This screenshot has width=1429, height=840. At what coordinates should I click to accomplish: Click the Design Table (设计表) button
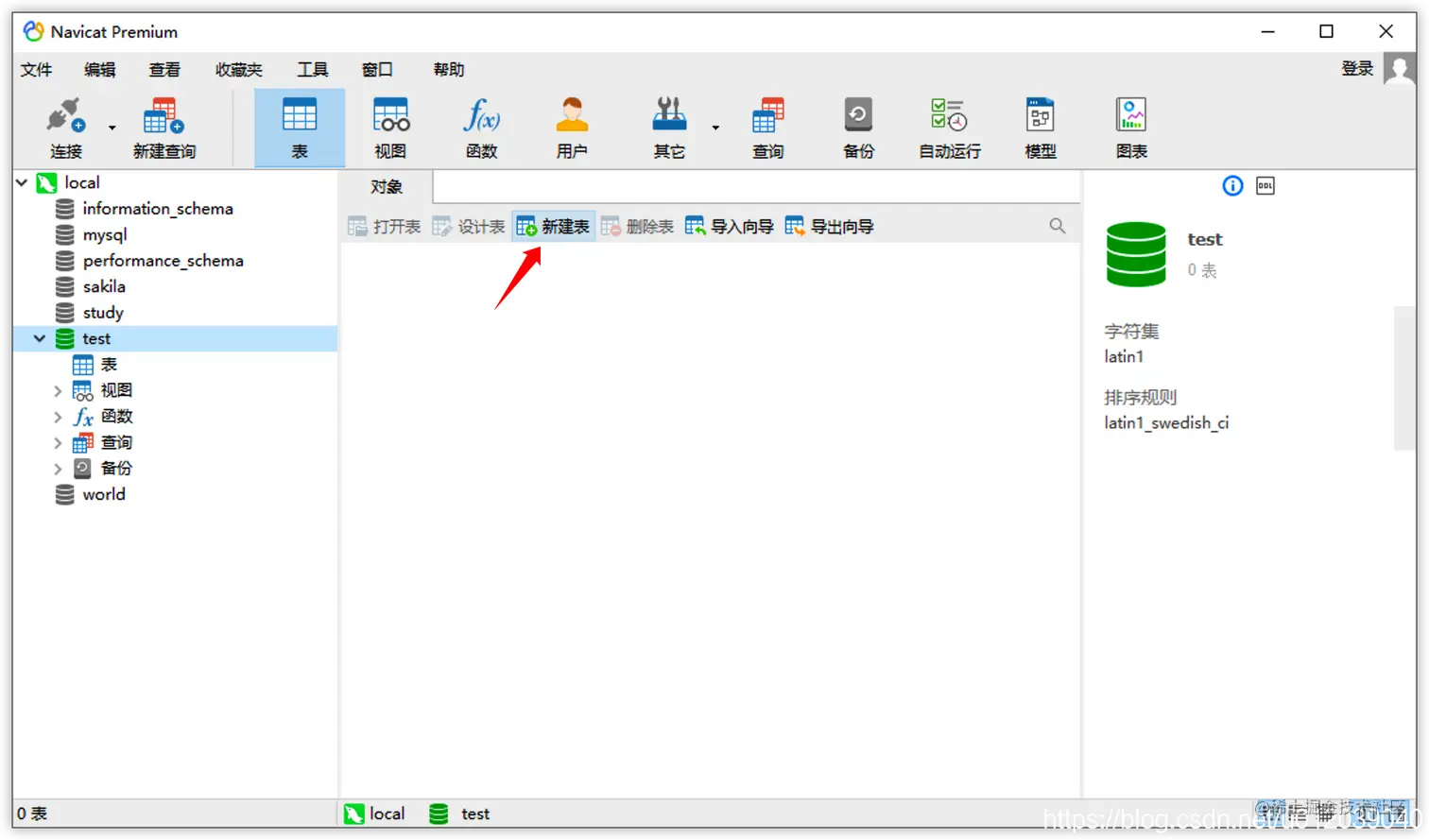[x=469, y=226]
